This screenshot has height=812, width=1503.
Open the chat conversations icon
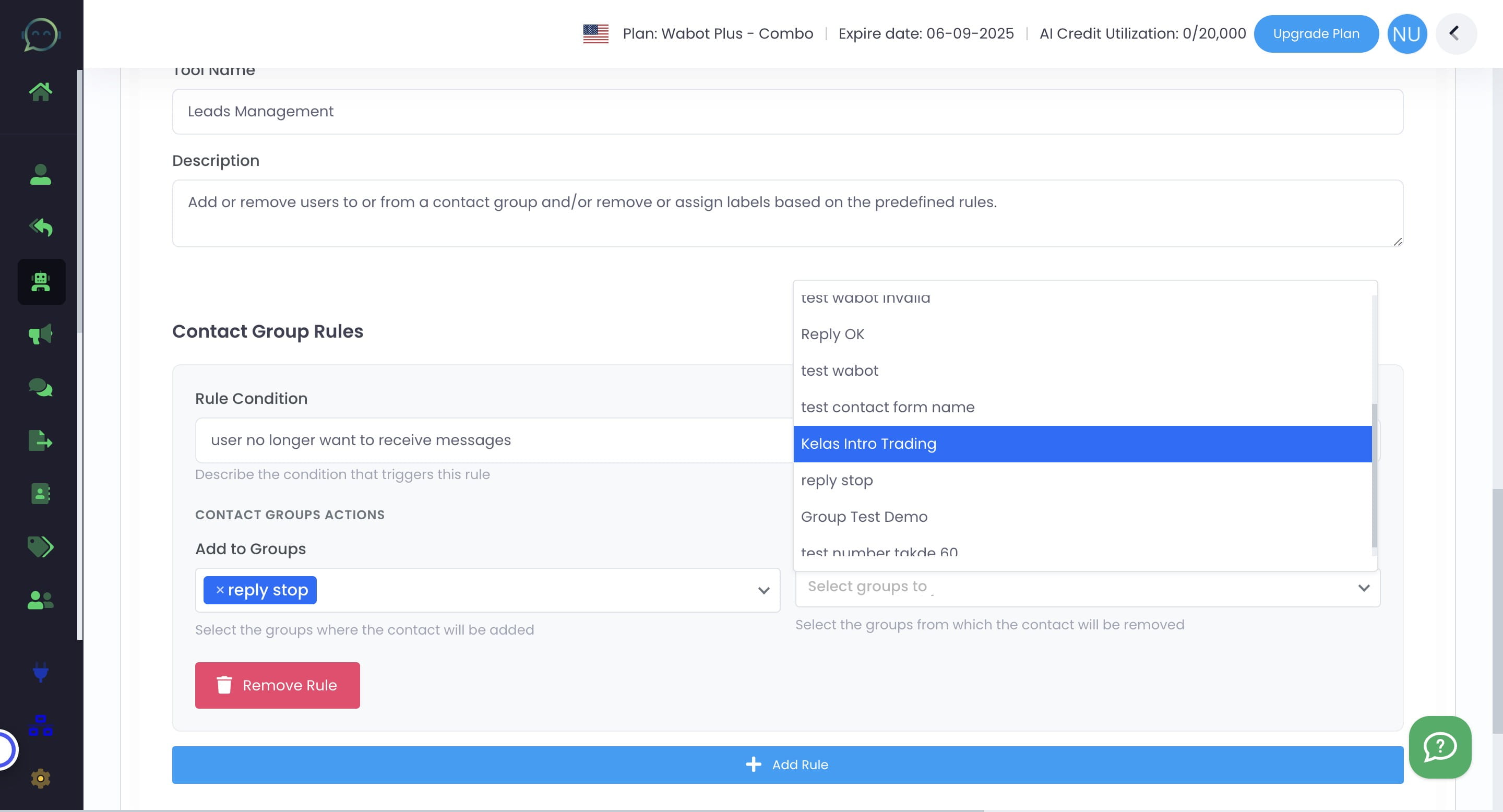(x=41, y=387)
